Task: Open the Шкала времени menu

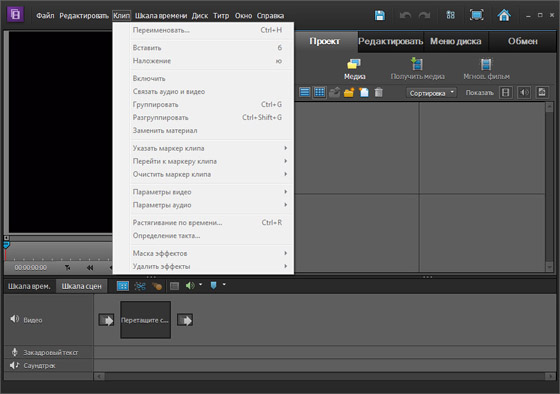Action: [161, 16]
